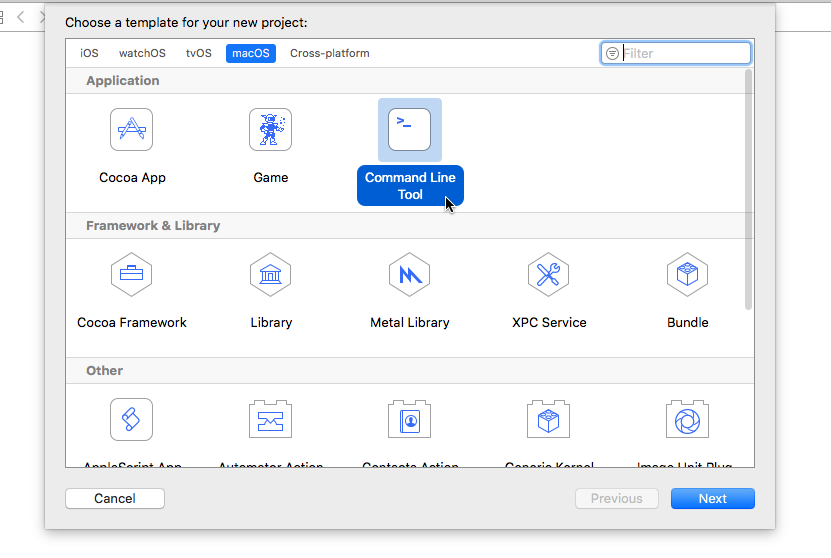This screenshot has width=831, height=558.
Task: Choose the Game template icon
Action: (x=270, y=130)
